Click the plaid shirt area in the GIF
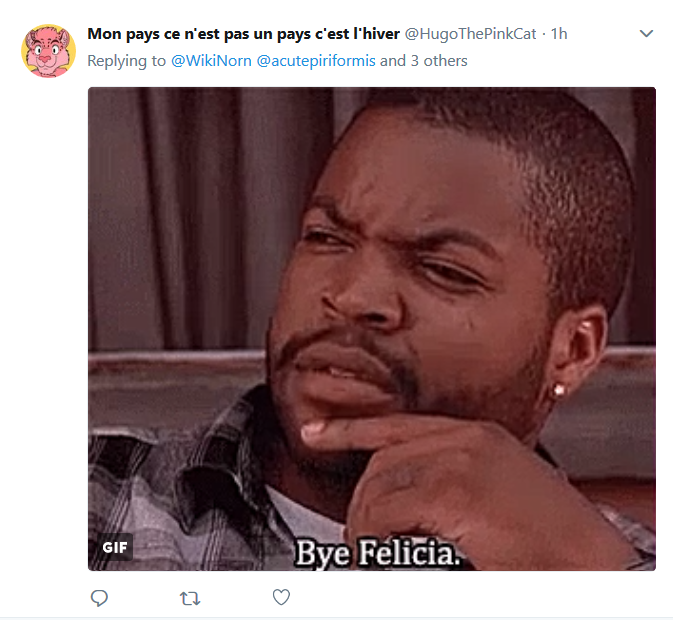Viewport: 673px width, 620px height. click(180, 485)
